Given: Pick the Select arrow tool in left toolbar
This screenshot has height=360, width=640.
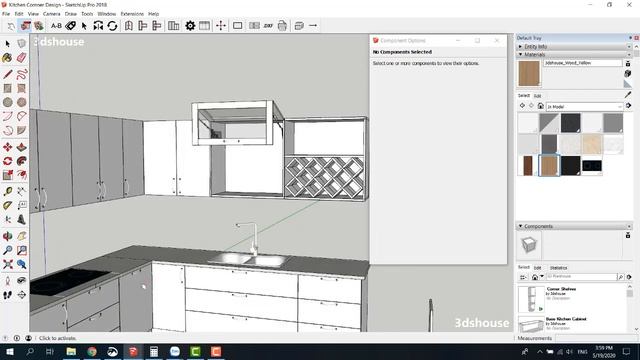Looking at the screenshot, I should (7, 43).
